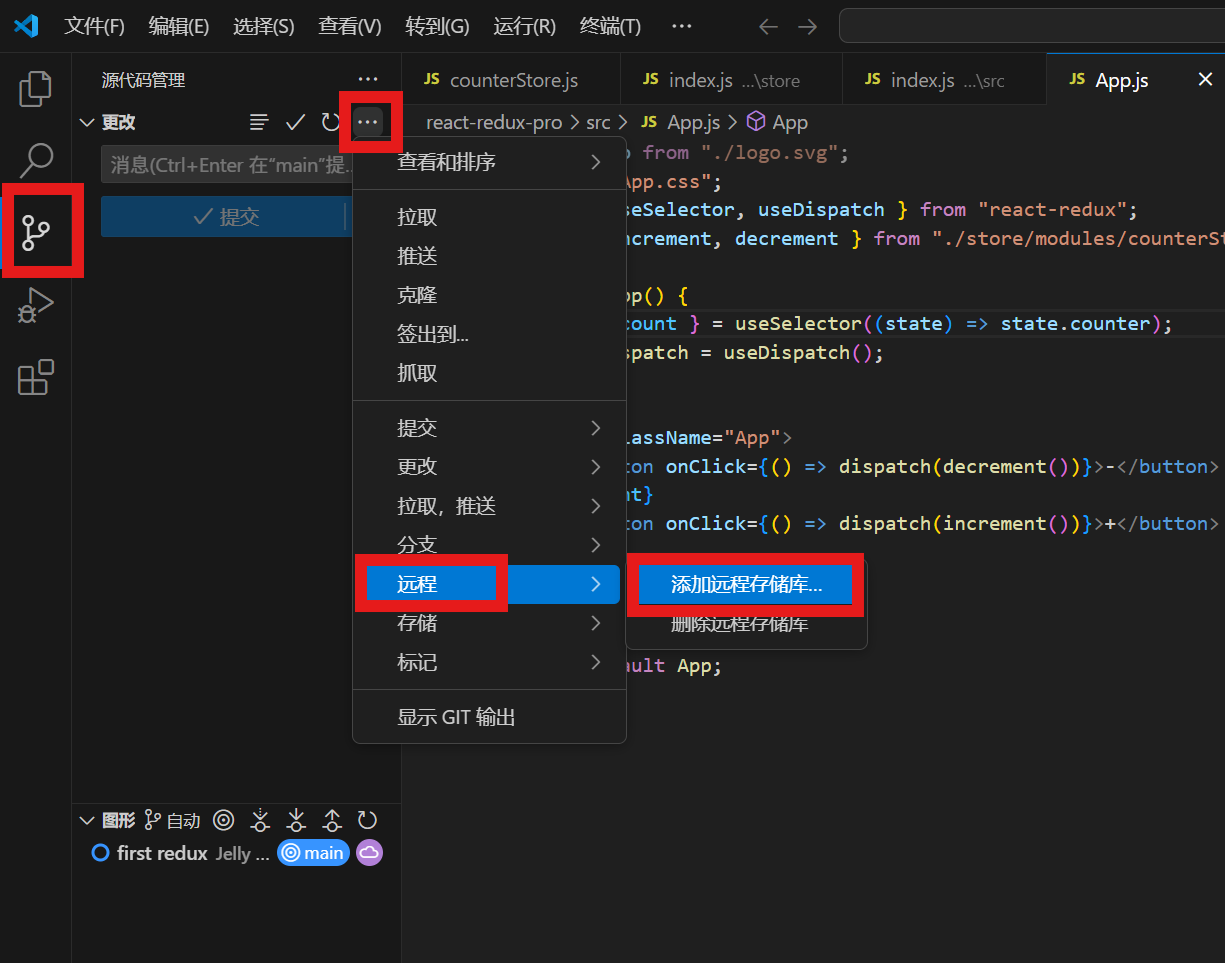Expand the 查看和排序 submenu
The width and height of the screenshot is (1225, 963).
[489, 162]
